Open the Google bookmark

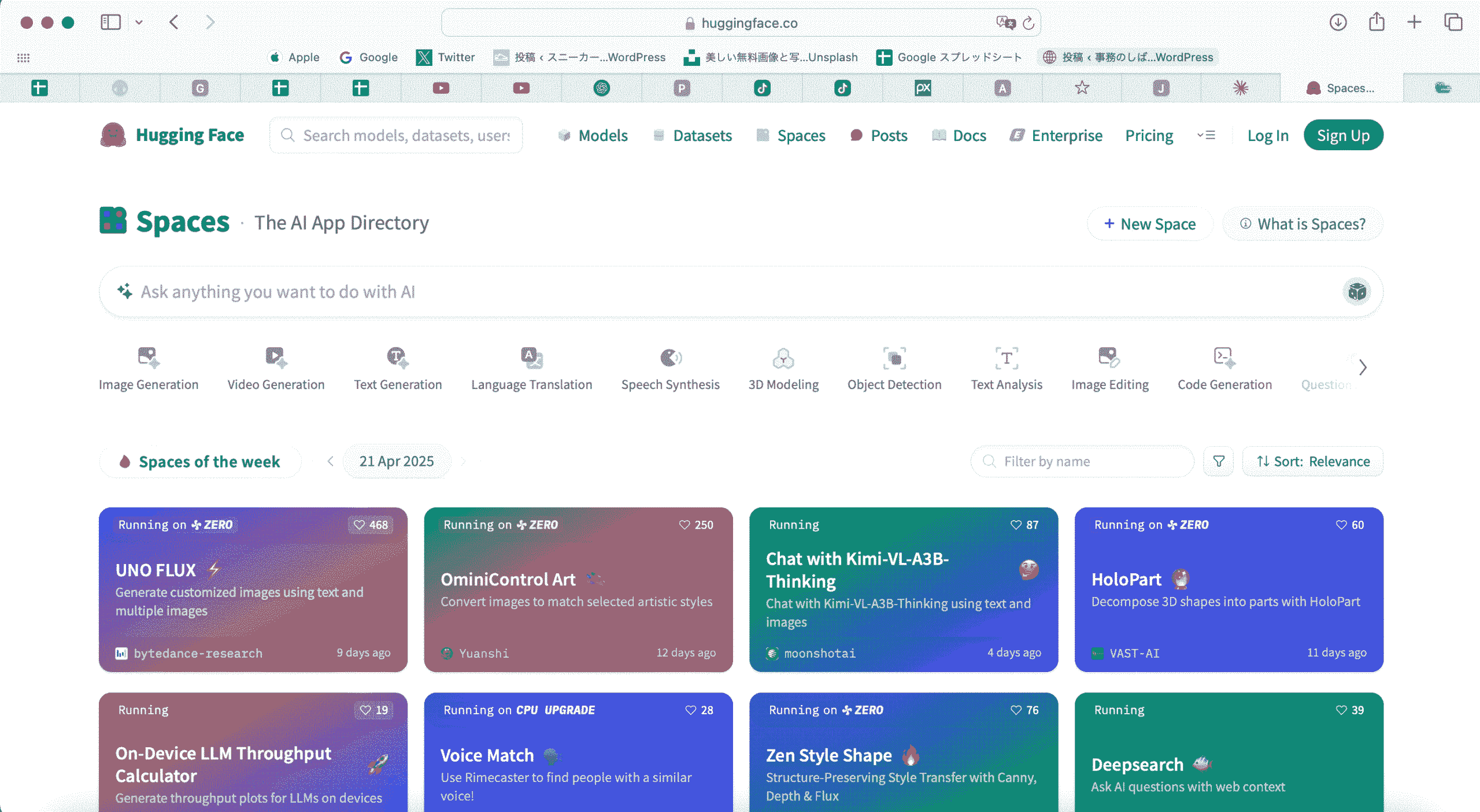(369, 57)
